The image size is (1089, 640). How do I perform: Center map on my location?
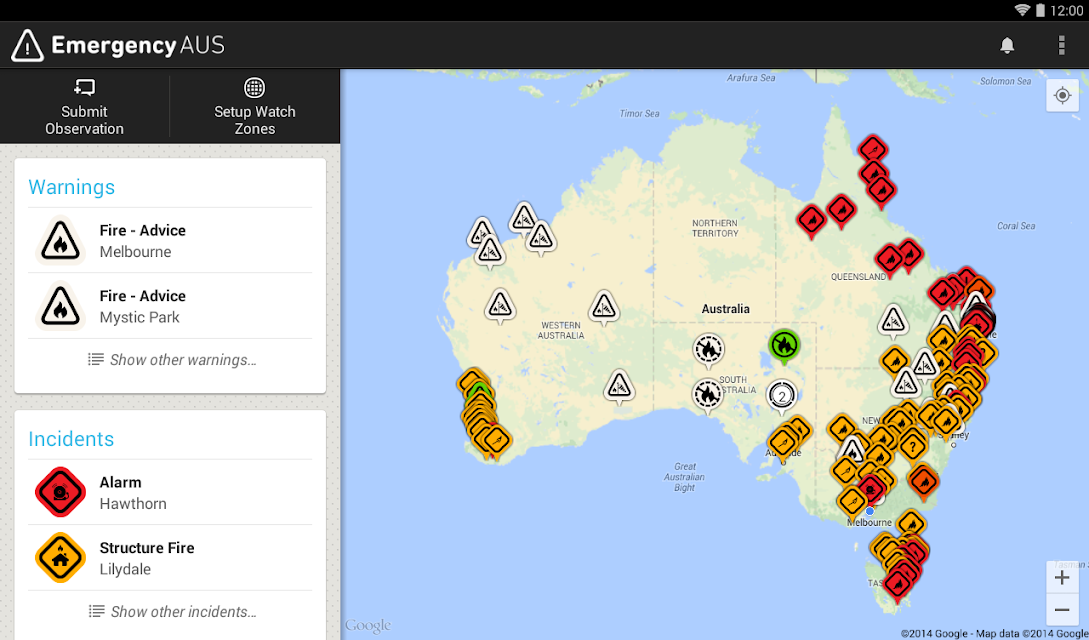tap(1062, 95)
